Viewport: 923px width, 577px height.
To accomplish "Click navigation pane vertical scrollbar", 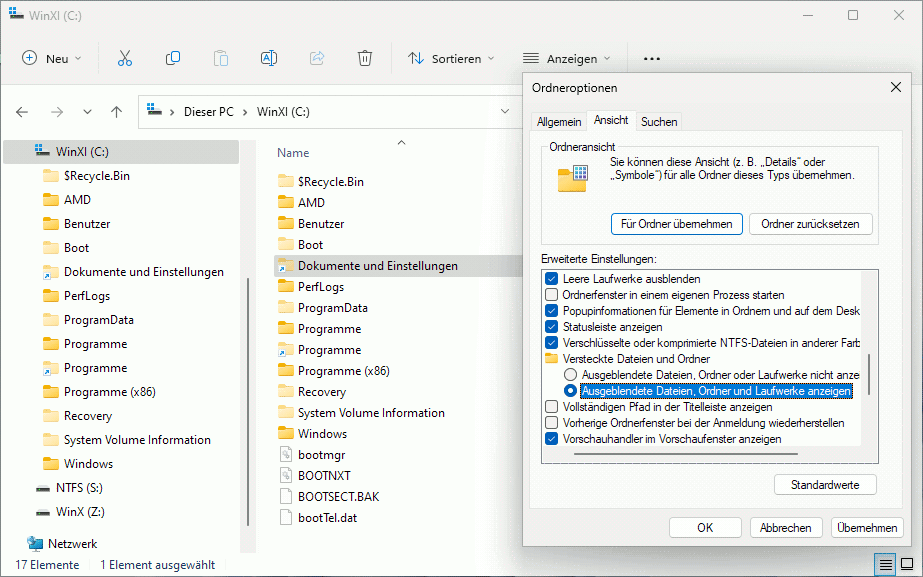I will (248, 401).
